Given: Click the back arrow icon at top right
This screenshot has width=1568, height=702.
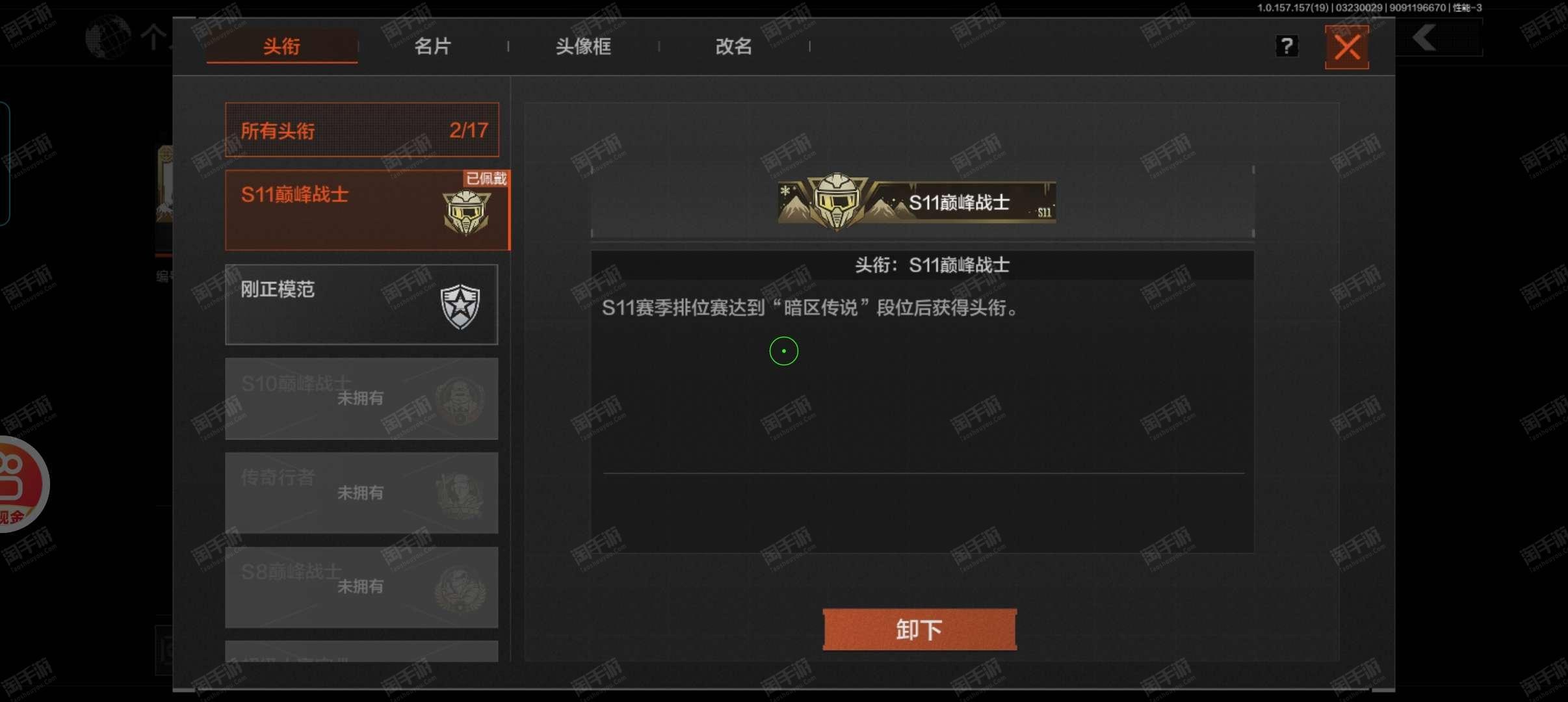Looking at the screenshot, I should (1424, 38).
